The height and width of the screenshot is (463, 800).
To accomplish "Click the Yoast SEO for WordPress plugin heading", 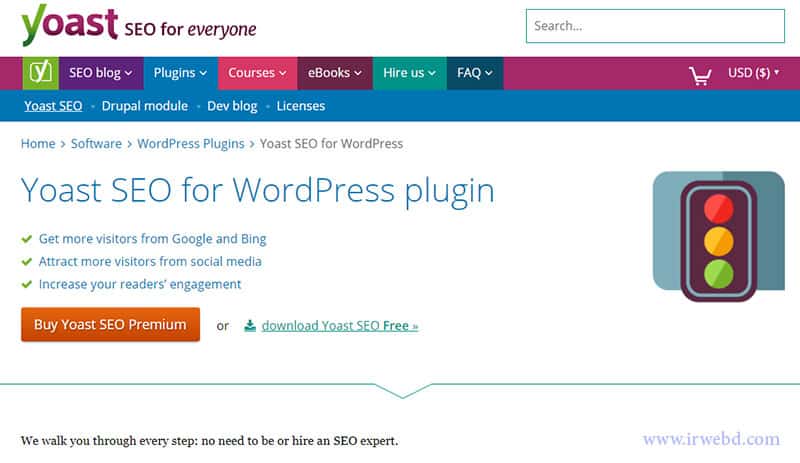I will coord(258,191).
